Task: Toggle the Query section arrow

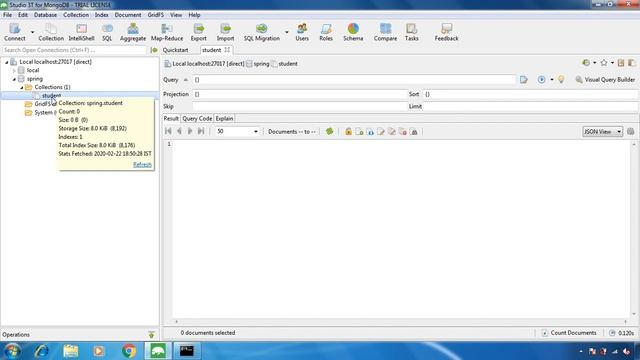Action: [186, 80]
